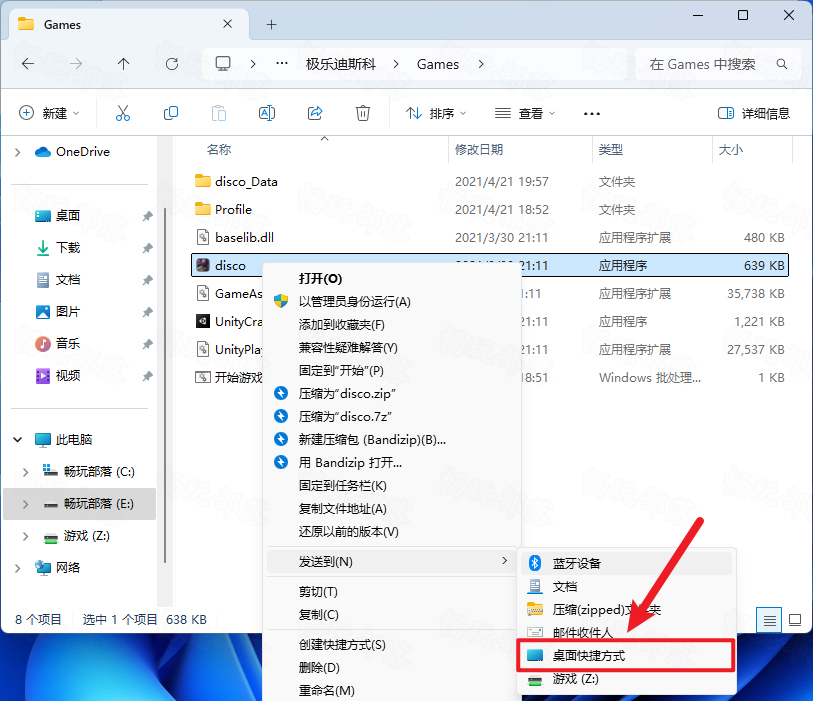Expand the 畅玩部落 (C:) drive node
The height and width of the screenshot is (701, 813).
tap(25, 472)
